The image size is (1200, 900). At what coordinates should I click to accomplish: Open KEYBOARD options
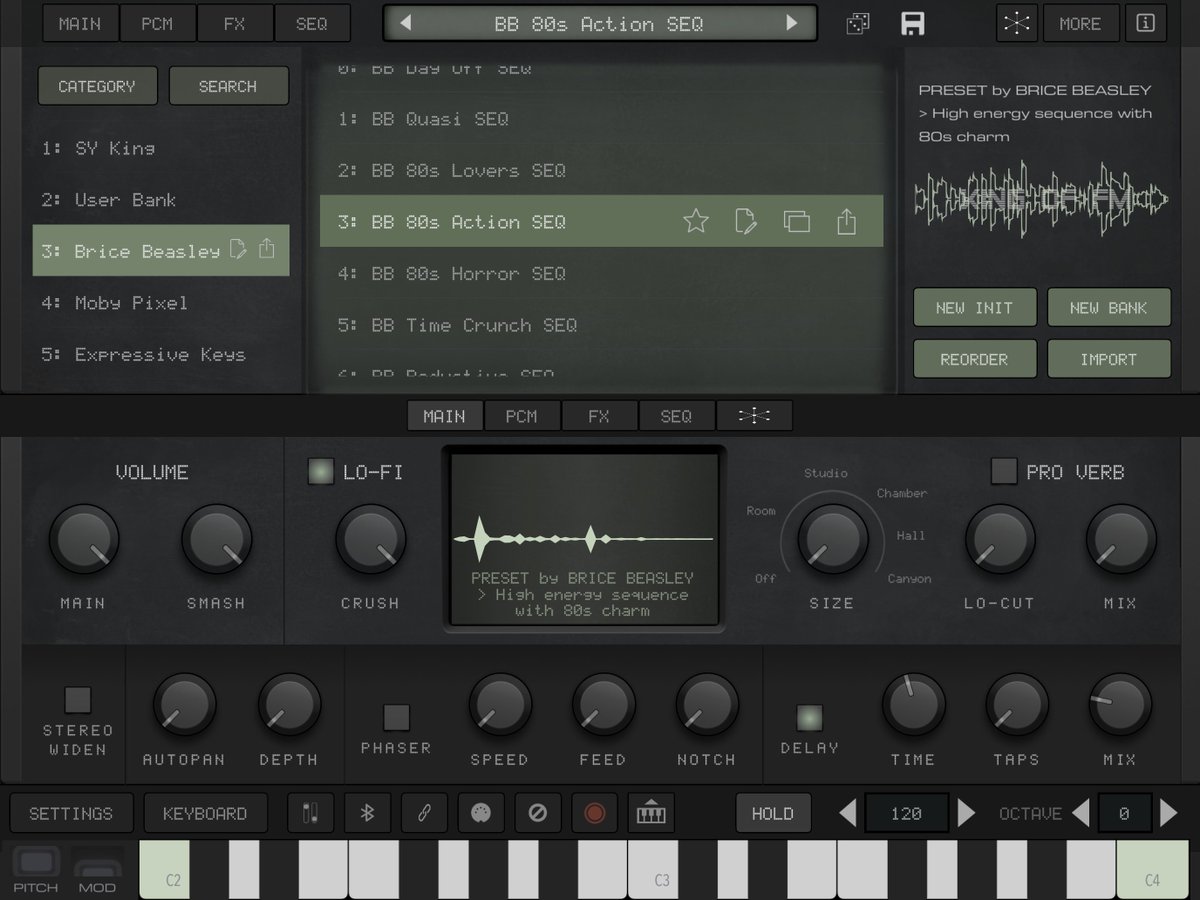(205, 813)
